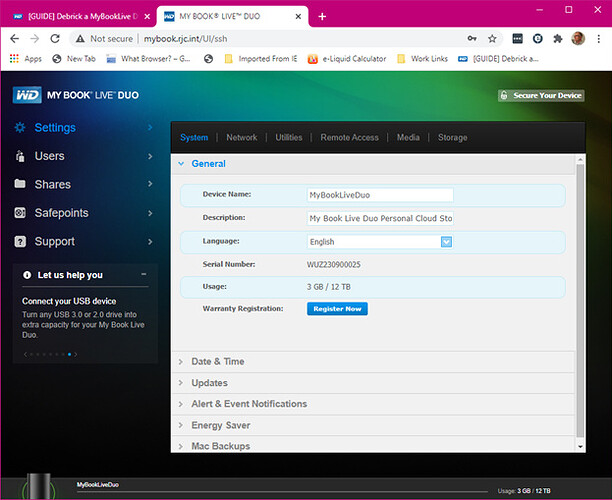Image resolution: width=612 pixels, height=500 pixels.
Task: Minimize the Let us help you panel
Action: tap(144, 274)
